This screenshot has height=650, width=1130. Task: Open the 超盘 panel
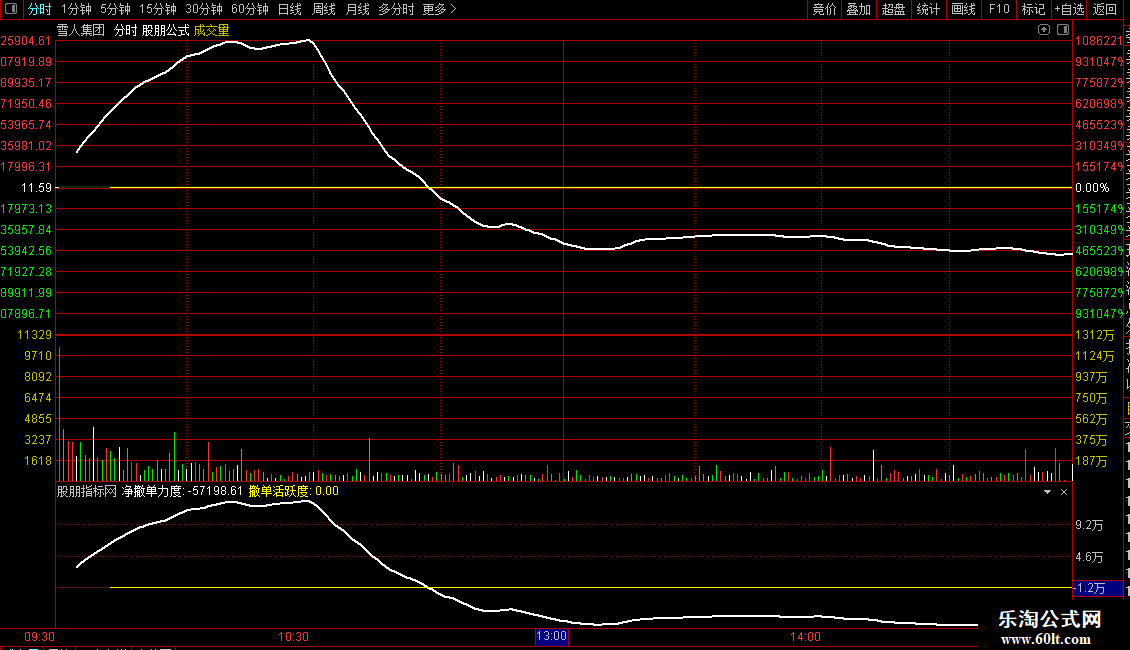click(x=893, y=9)
